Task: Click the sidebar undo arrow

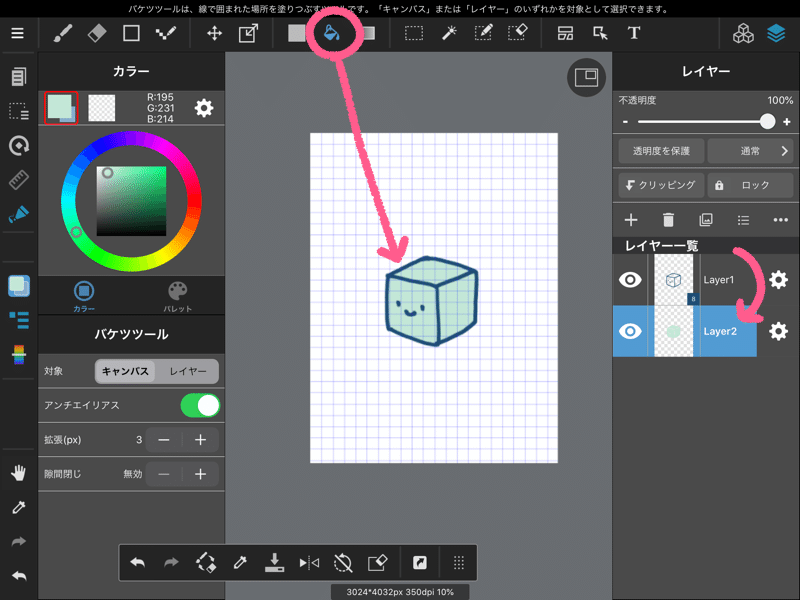Action: click(19, 576)
